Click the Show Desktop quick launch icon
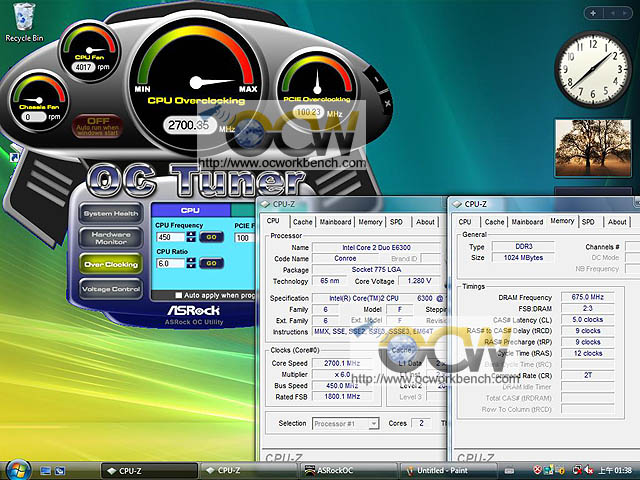 [45, 471]
